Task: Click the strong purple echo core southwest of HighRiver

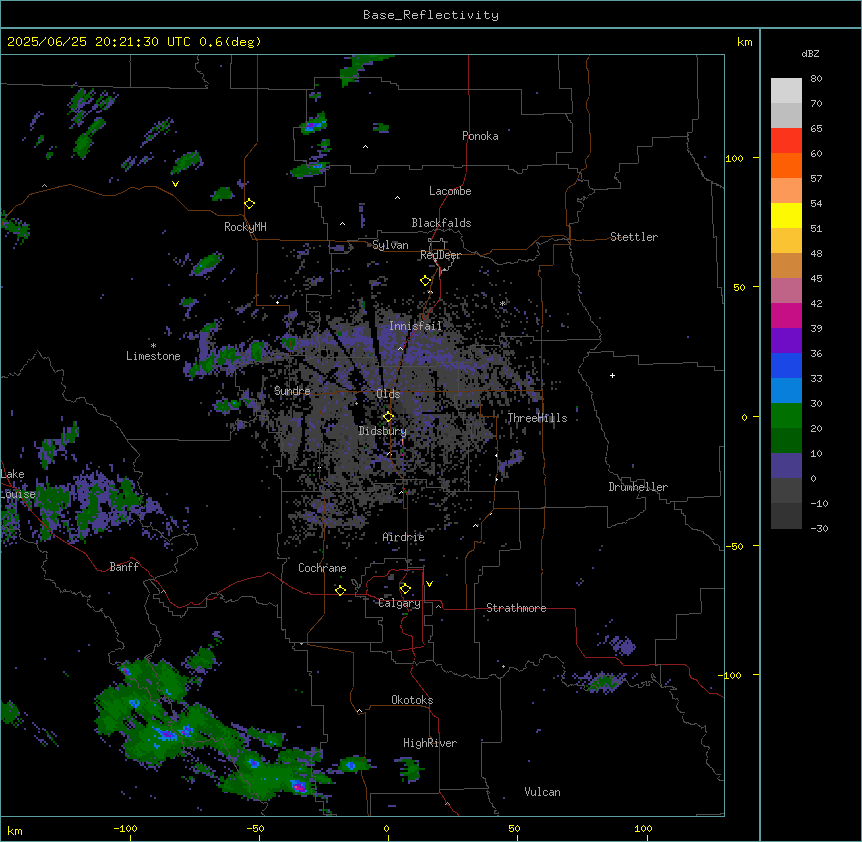Action: (x=299, y=786)
